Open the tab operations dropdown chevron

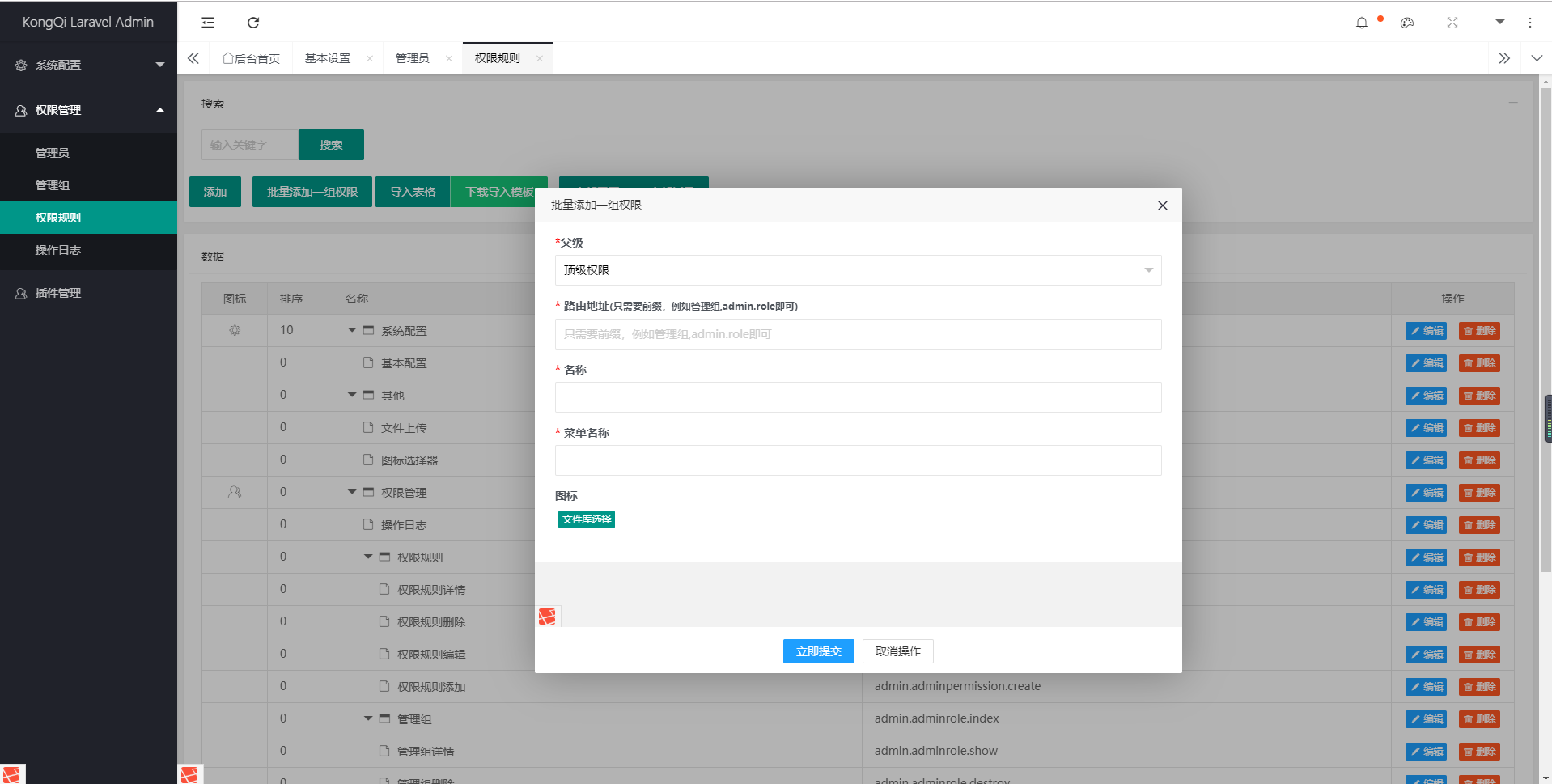1537,58
